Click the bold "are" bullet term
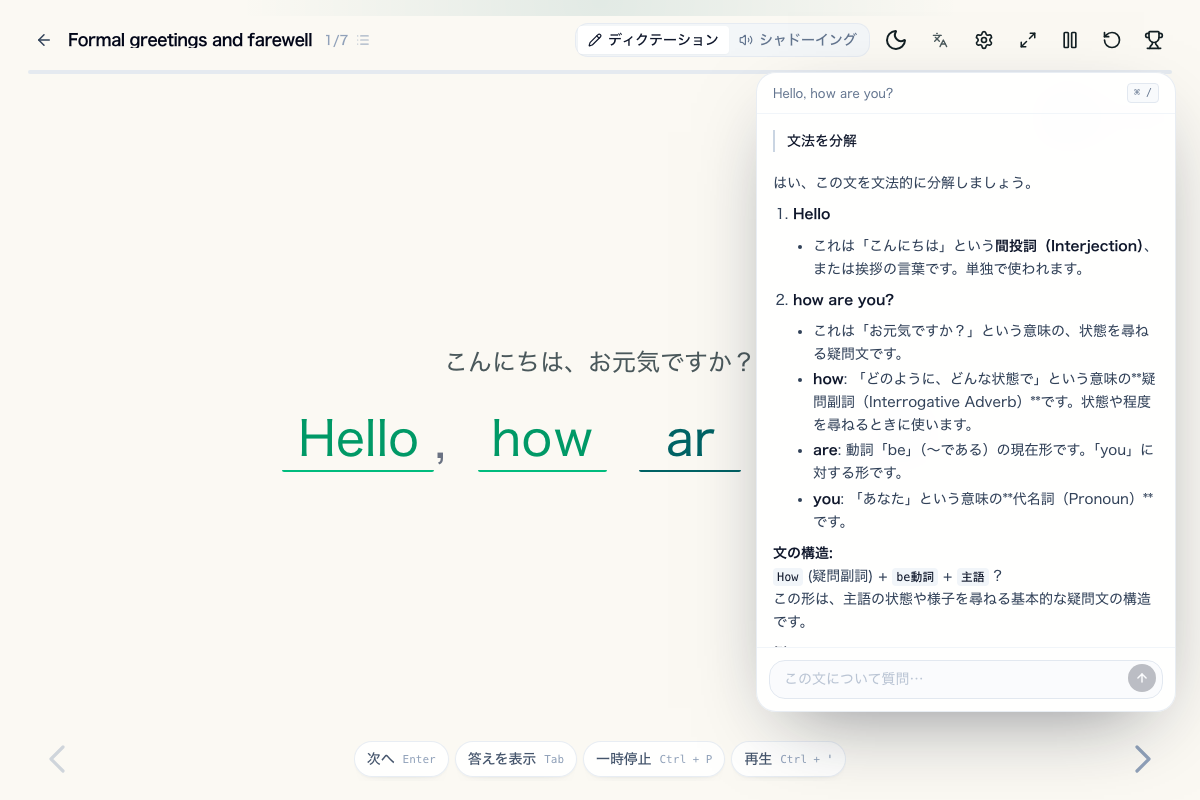The height and width of the screenshot is (800, 1200). [825, 450]
